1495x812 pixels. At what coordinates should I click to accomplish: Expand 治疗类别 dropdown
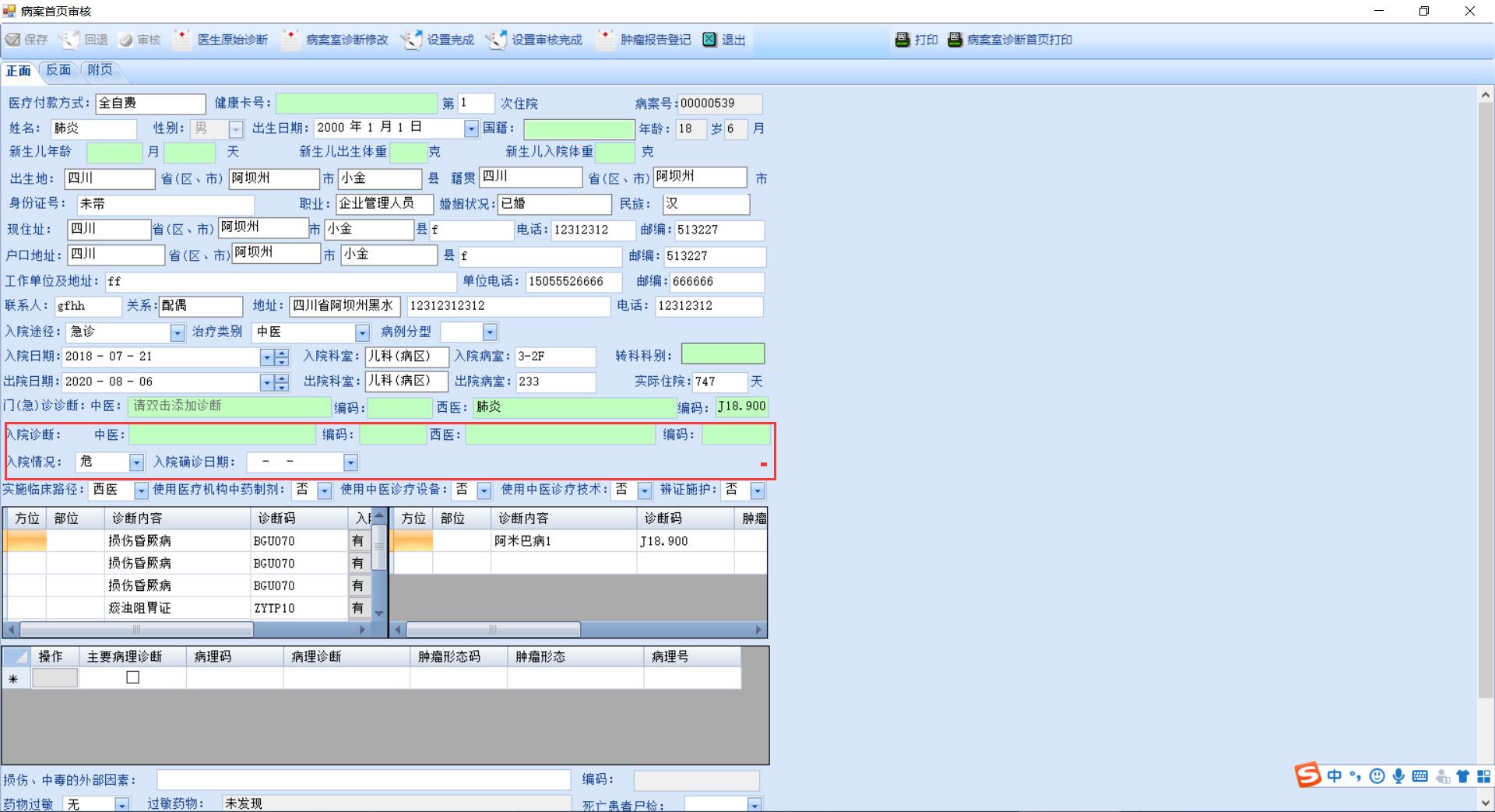362,333
